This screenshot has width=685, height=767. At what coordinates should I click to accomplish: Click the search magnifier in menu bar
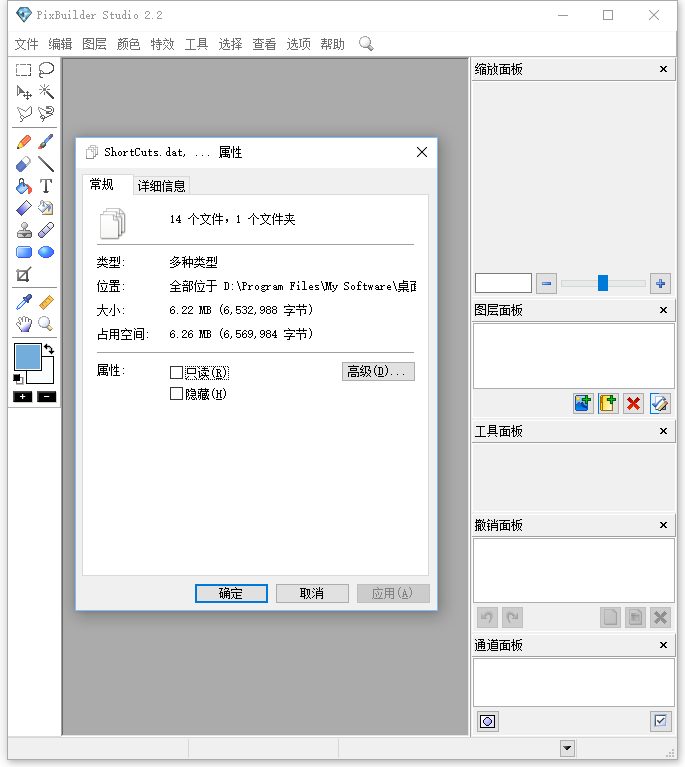(x=366, y=43)
